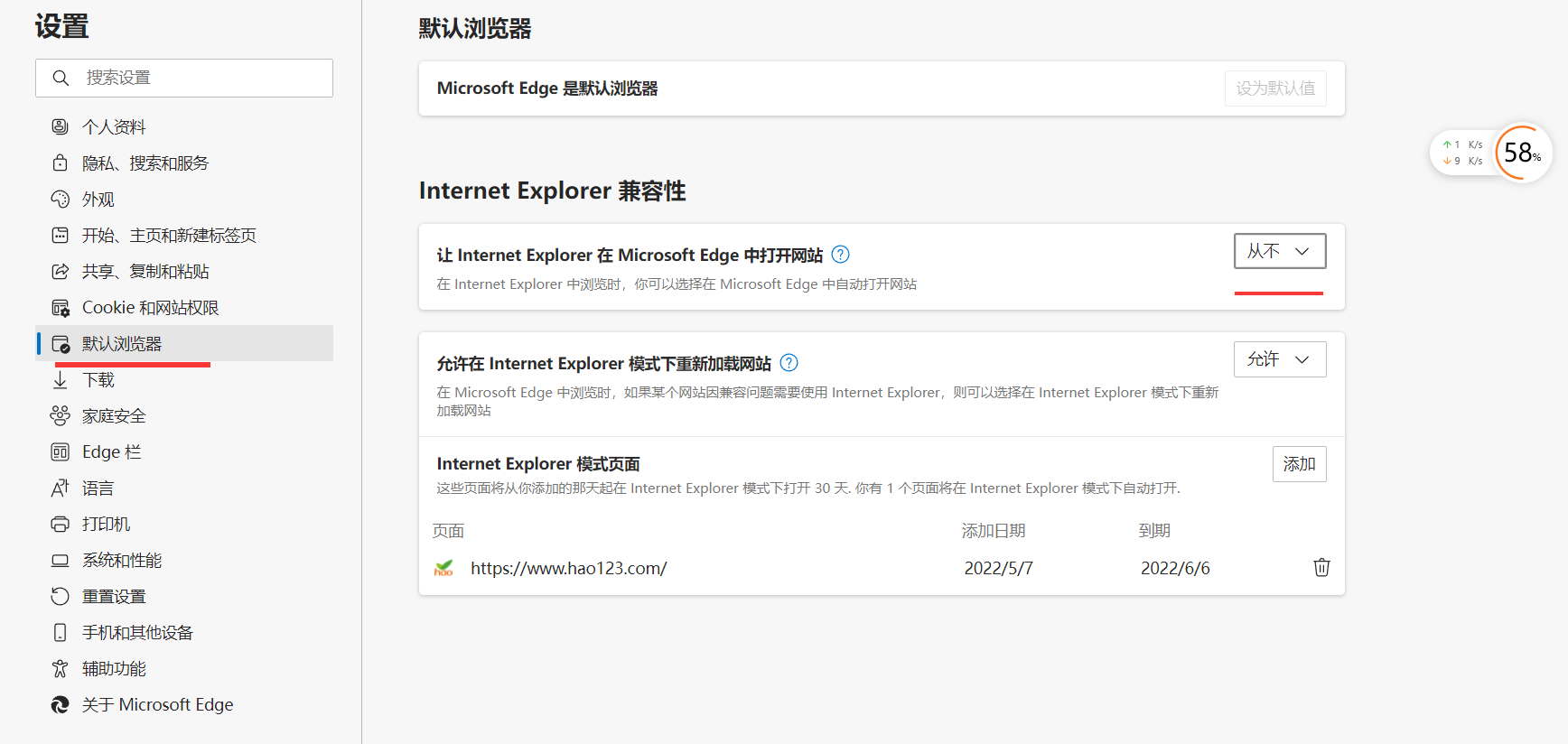The height and width of the screenshot is (744, 1568).
Task: Go to 下载 settings
Action: click(x=184, y=379)
